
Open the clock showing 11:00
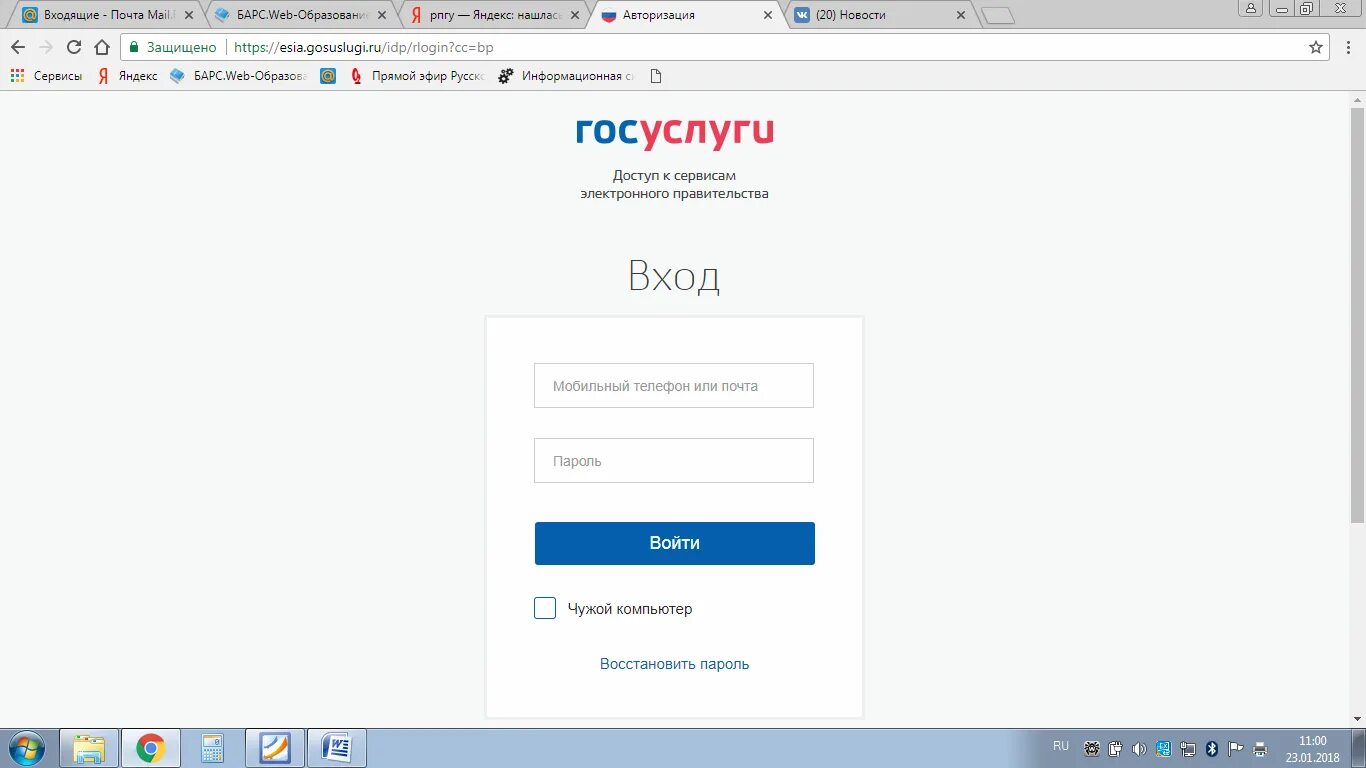[1312, 748]
